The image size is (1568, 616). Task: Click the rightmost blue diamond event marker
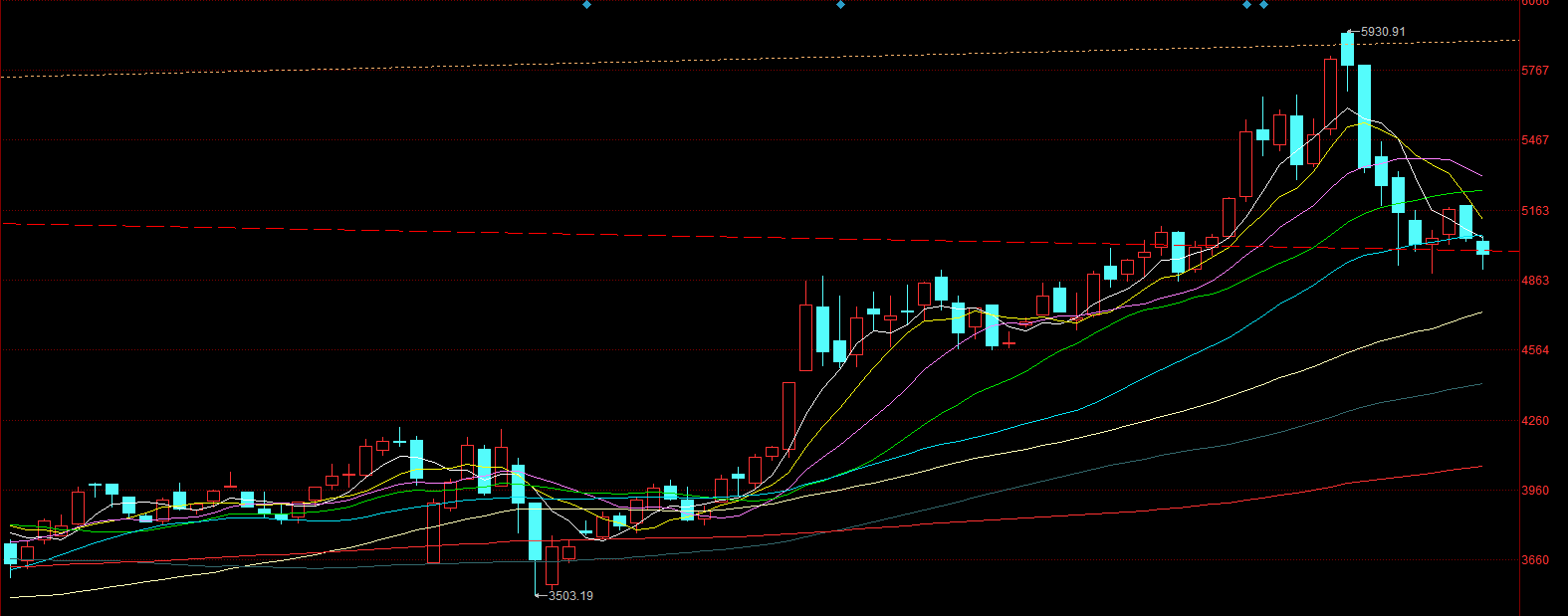1263,5
